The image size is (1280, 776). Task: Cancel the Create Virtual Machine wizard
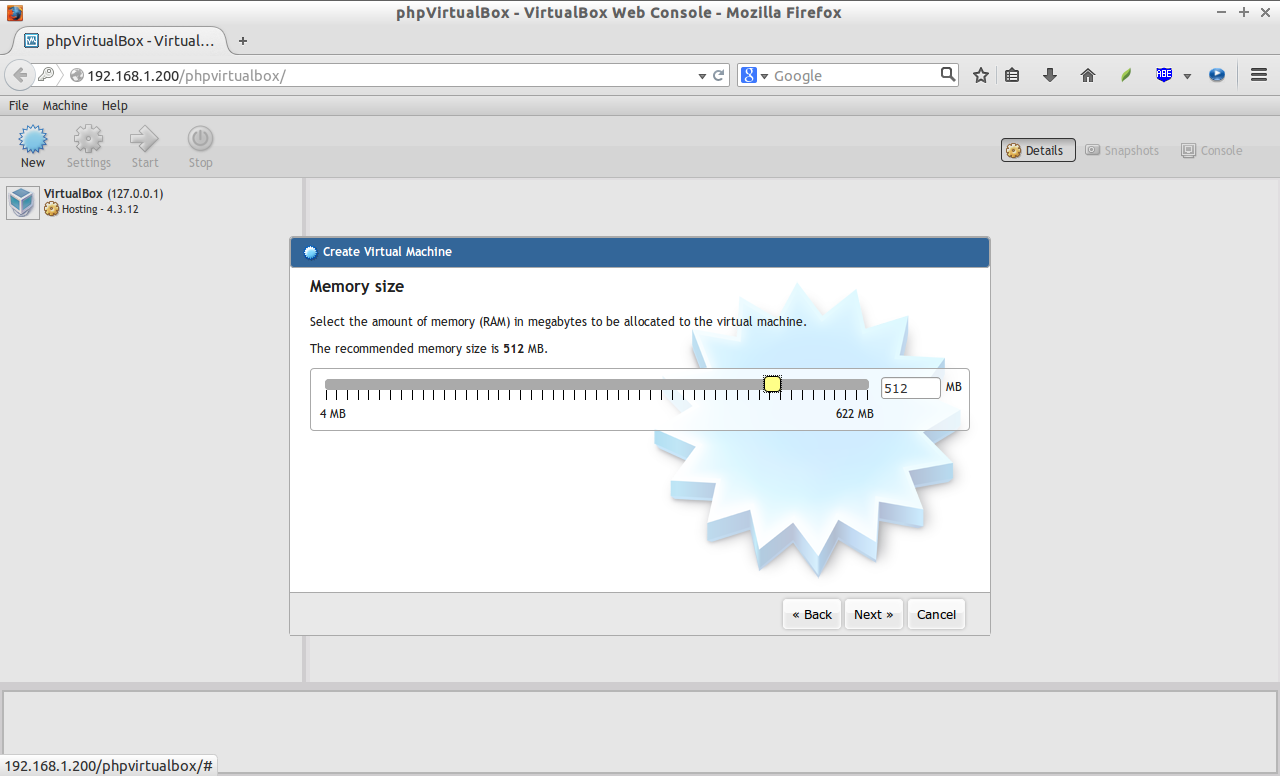tap(936, 614)
